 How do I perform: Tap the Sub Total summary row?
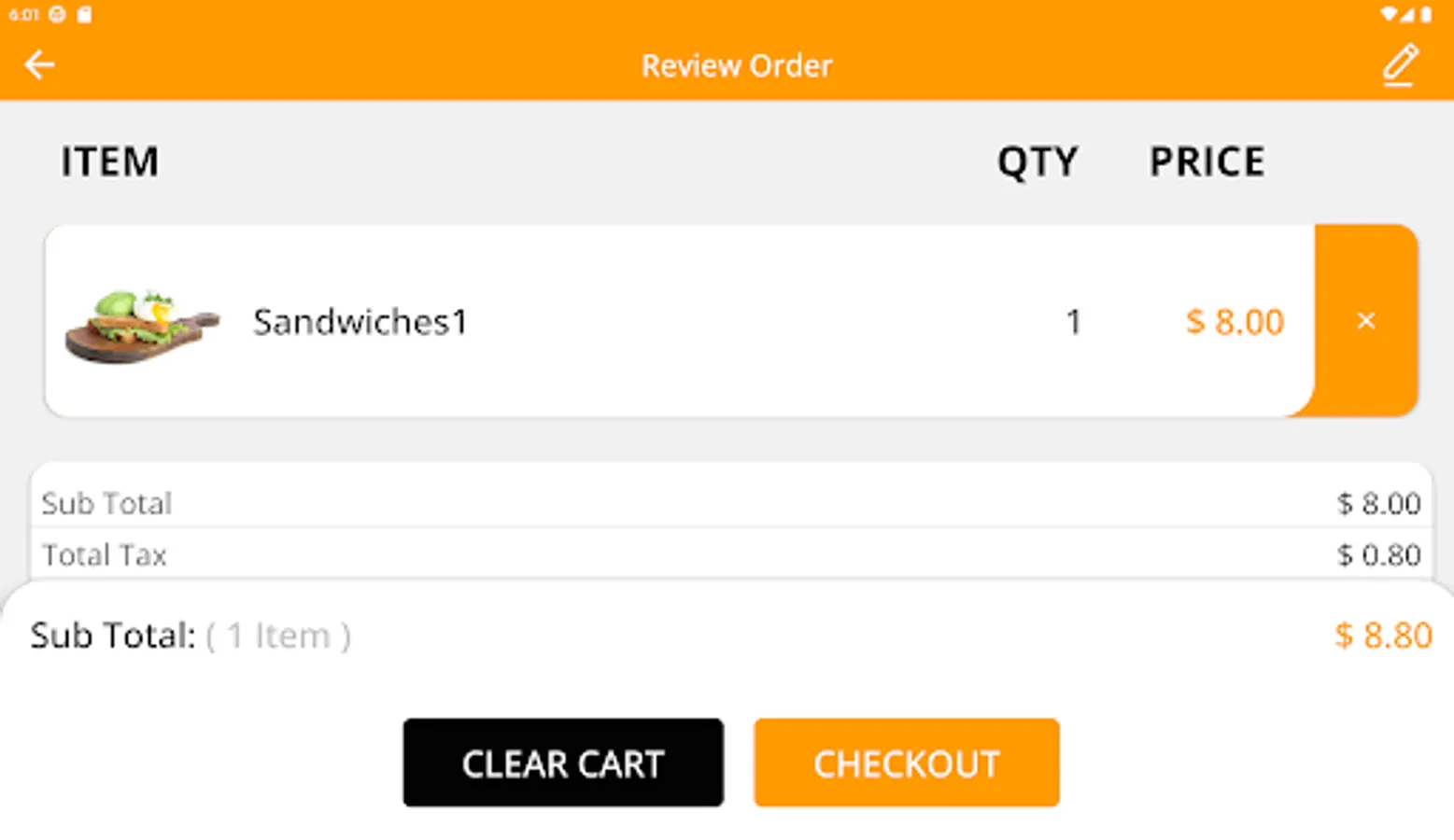coord(731,503)
